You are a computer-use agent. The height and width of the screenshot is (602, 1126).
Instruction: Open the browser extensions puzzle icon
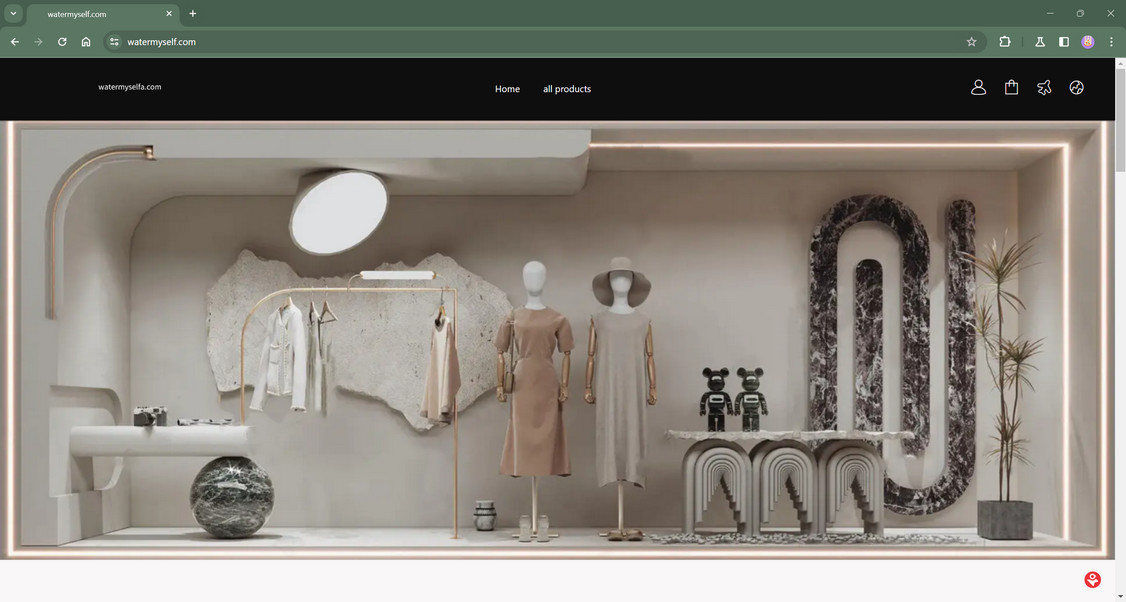[1005, 42]
